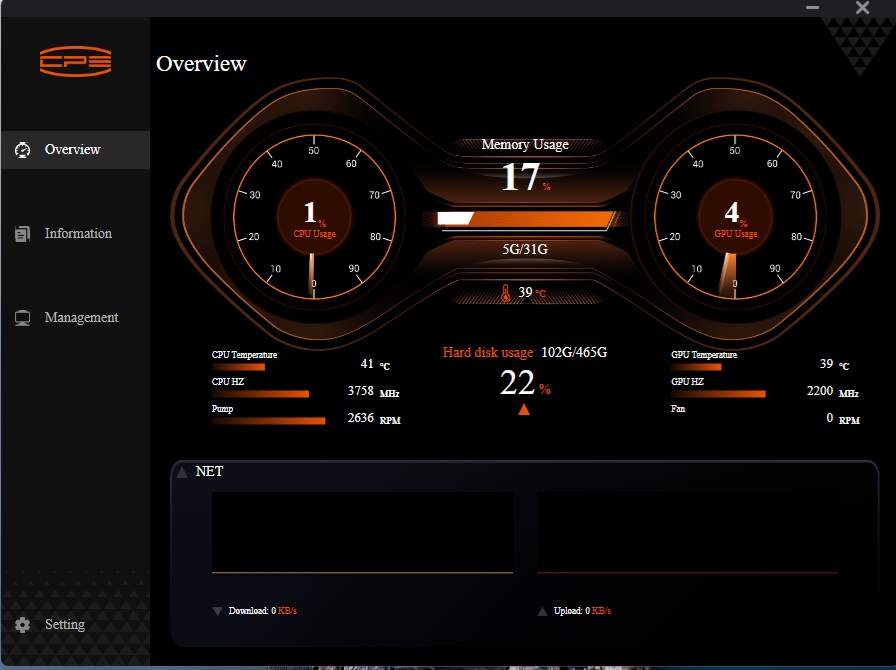Viewport: 896px width, 670px height.
Task: Click the Pump label
Action: pos(222,409)
